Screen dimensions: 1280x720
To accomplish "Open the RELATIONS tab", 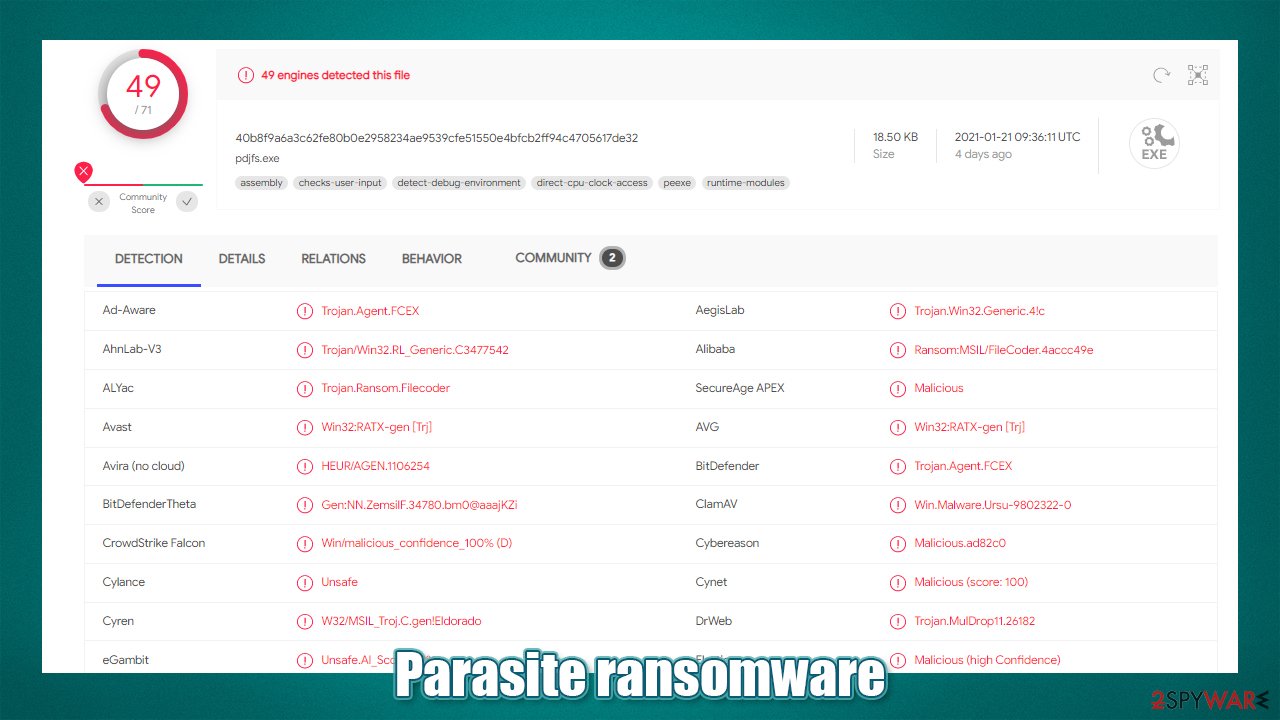I will coord(334,259).
